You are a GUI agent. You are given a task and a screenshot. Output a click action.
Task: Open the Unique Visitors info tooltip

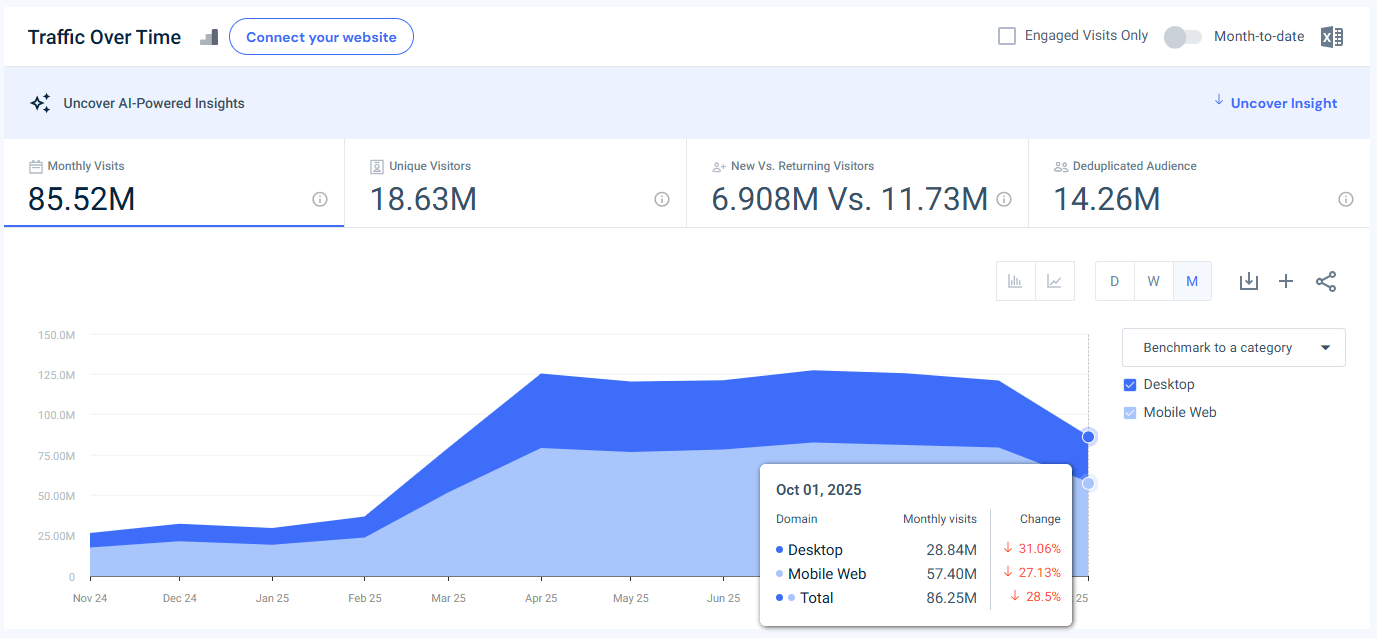(661, 200)
